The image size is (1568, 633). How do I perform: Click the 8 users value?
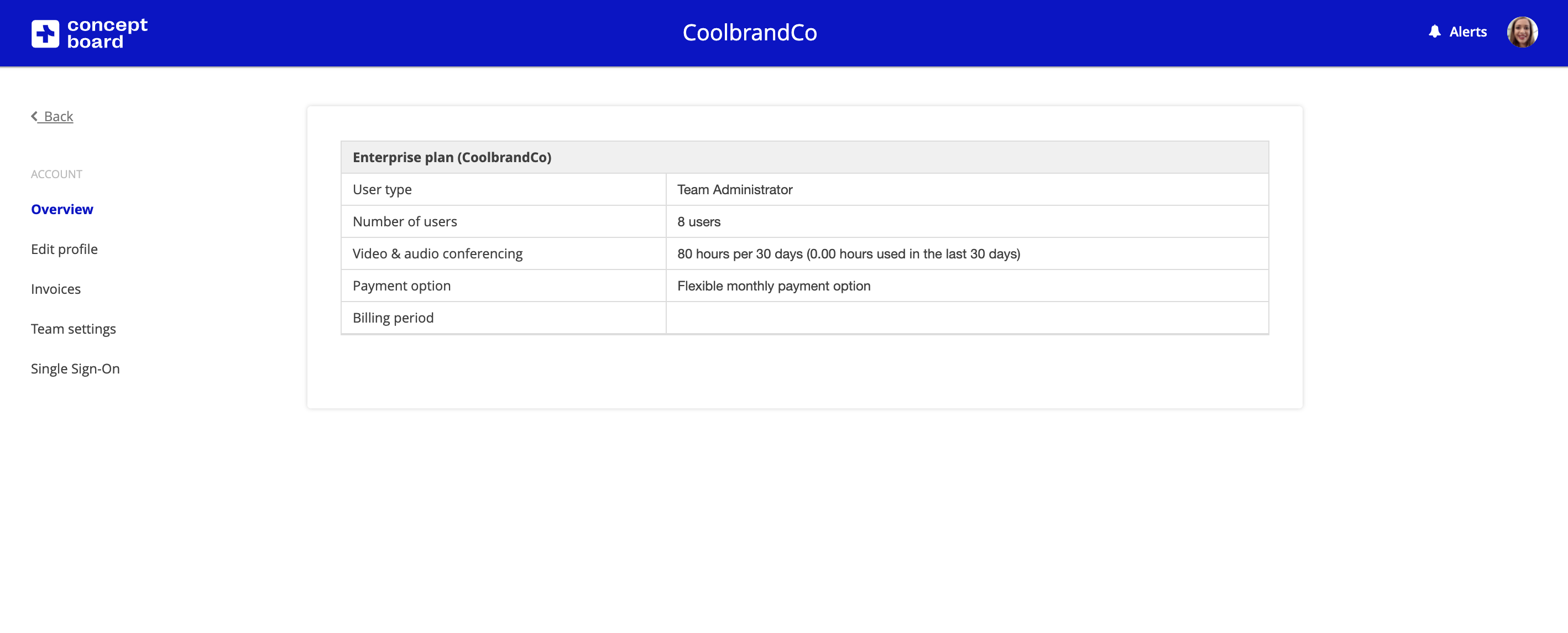(699, 222)
